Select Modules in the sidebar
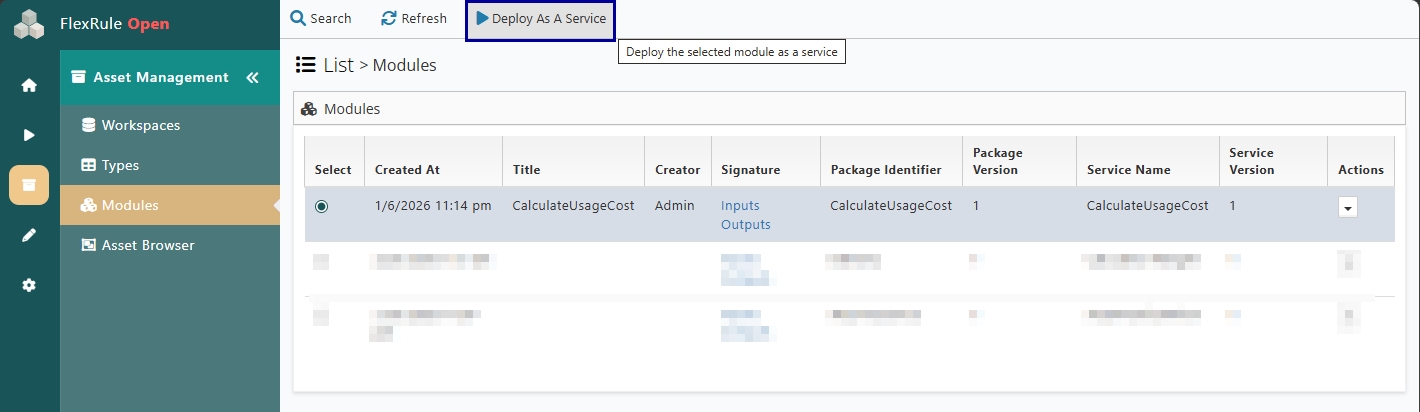Image resolution: width=1420 pixels, height=412 pixels. pyautogui.click(x=169, y=205)
